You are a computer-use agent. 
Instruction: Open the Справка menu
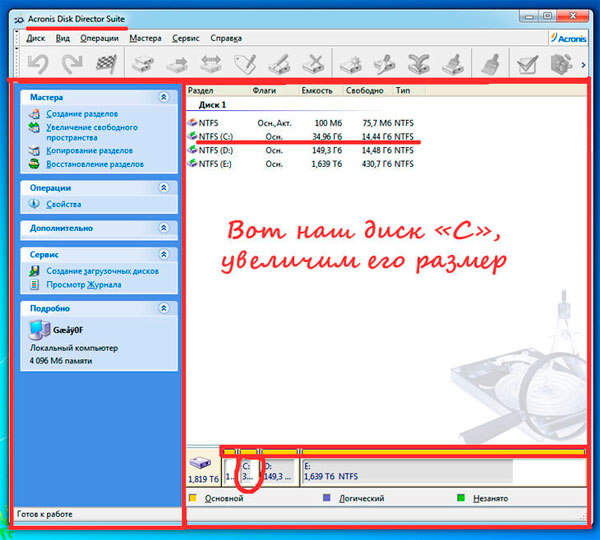point(226,38)
